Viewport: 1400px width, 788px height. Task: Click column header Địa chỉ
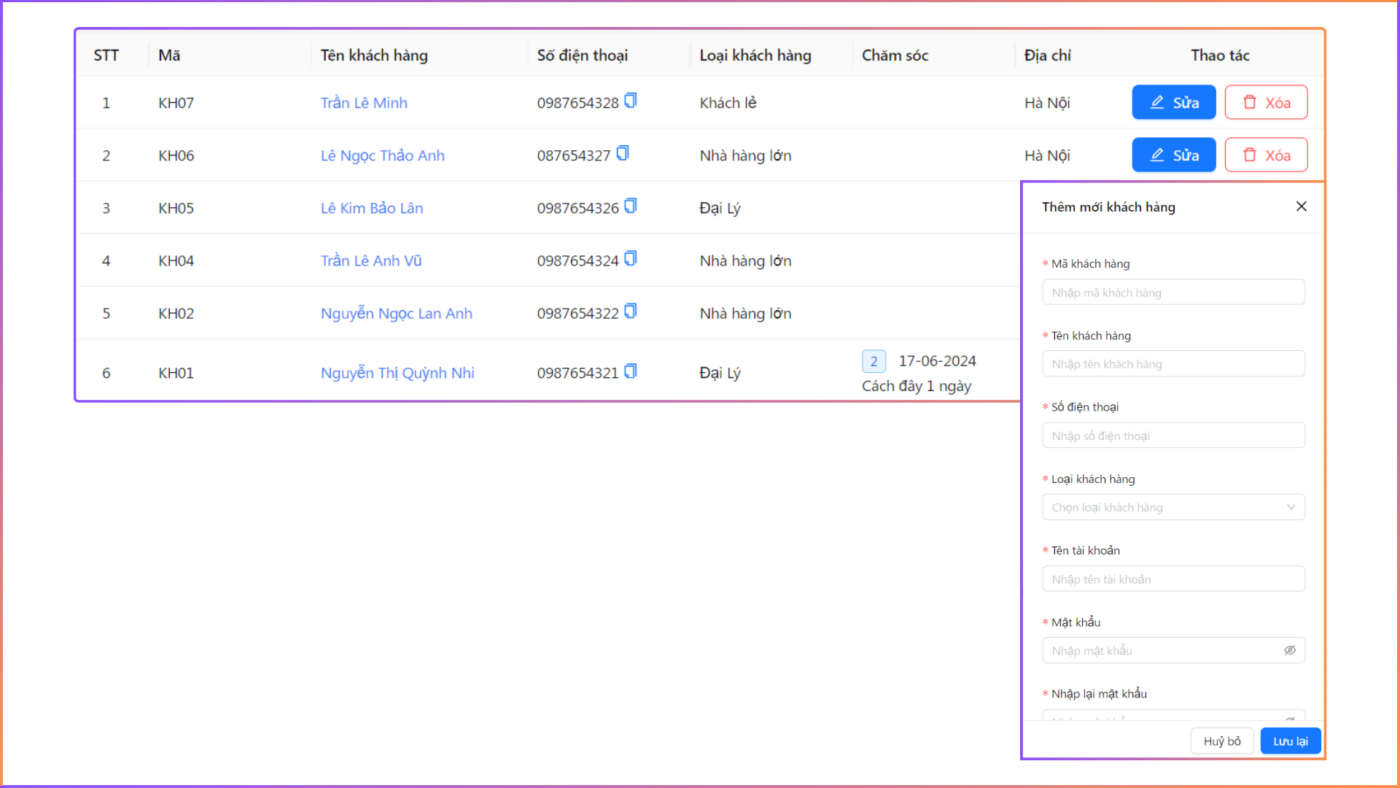1047,55
